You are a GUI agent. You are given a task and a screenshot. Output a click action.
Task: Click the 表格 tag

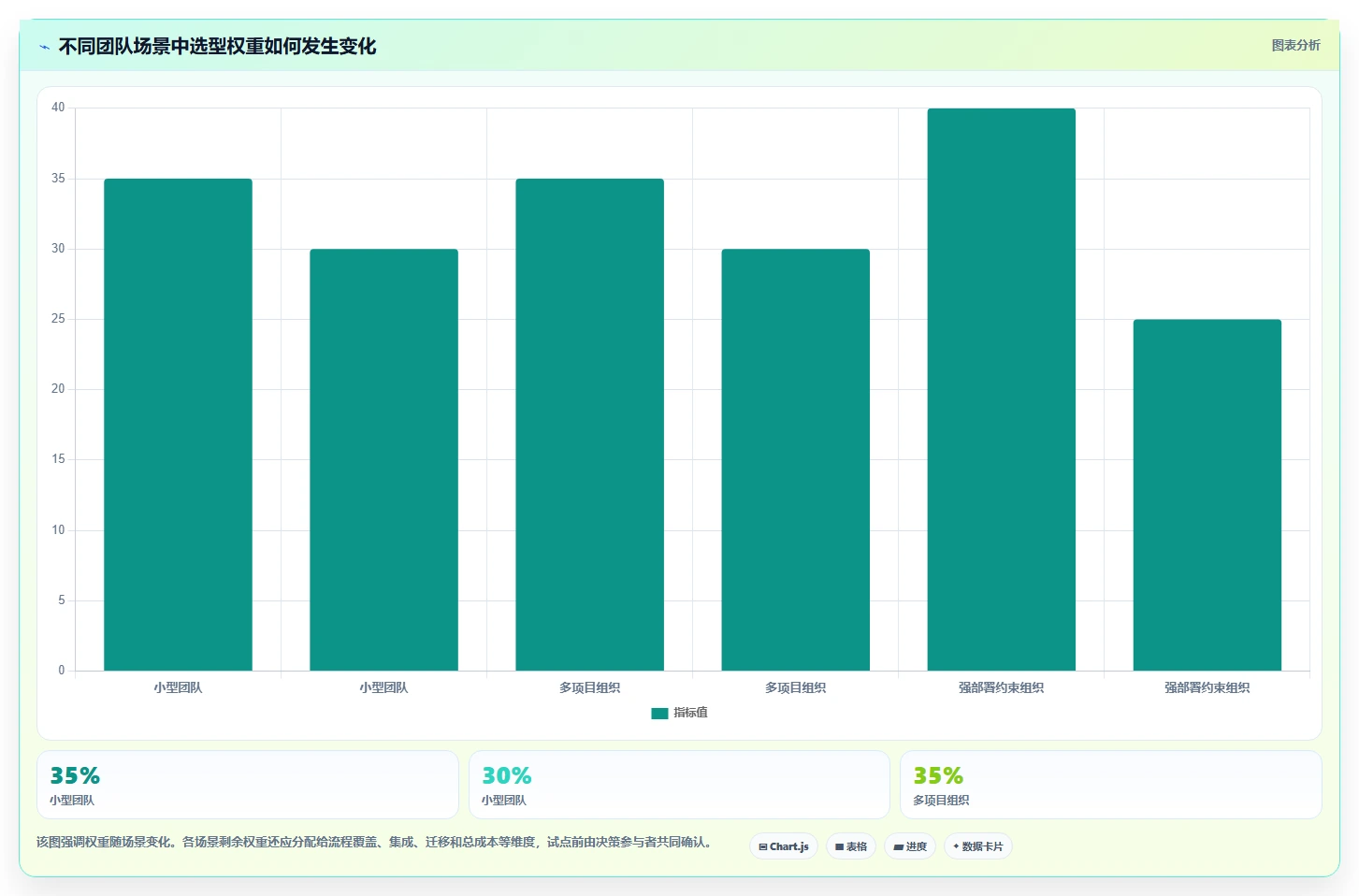[851, 846]
